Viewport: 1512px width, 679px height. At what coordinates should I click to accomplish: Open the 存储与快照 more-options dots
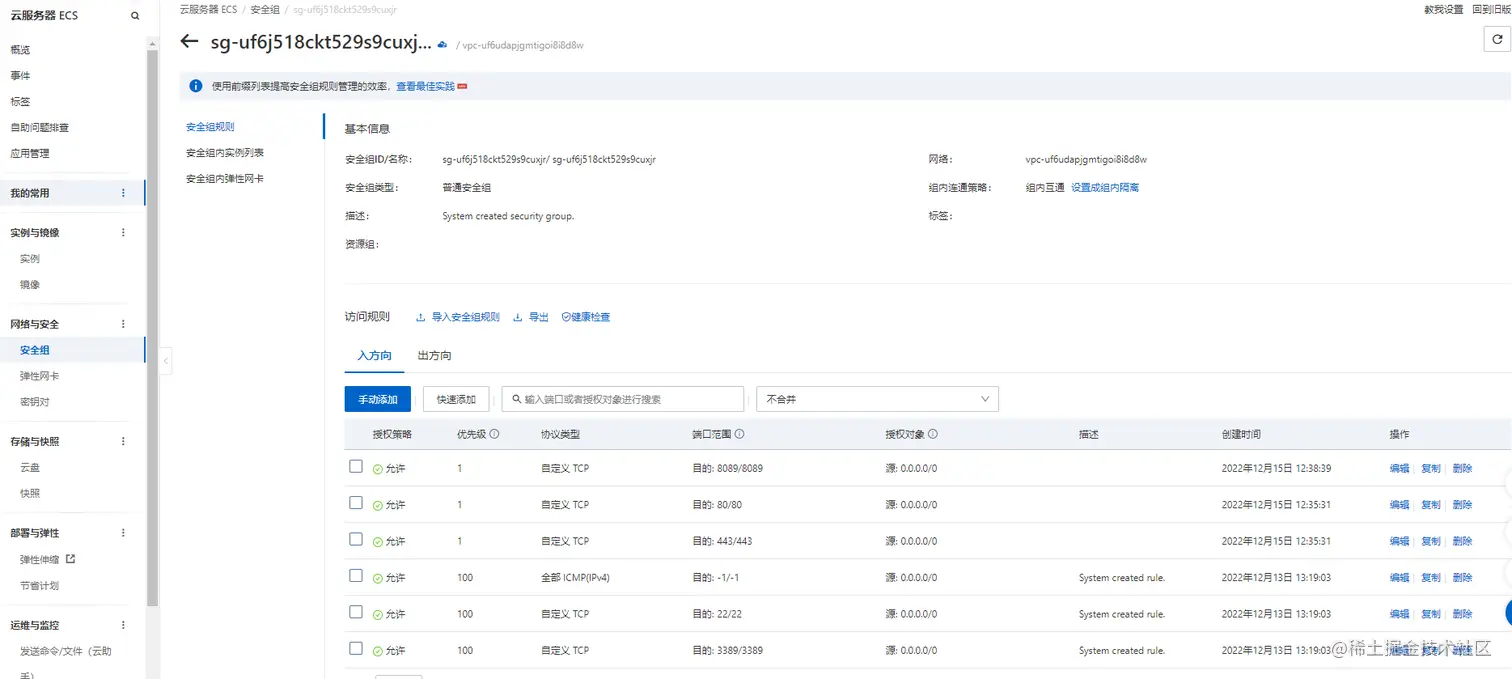pyautogui.click(x=124, y=441)
